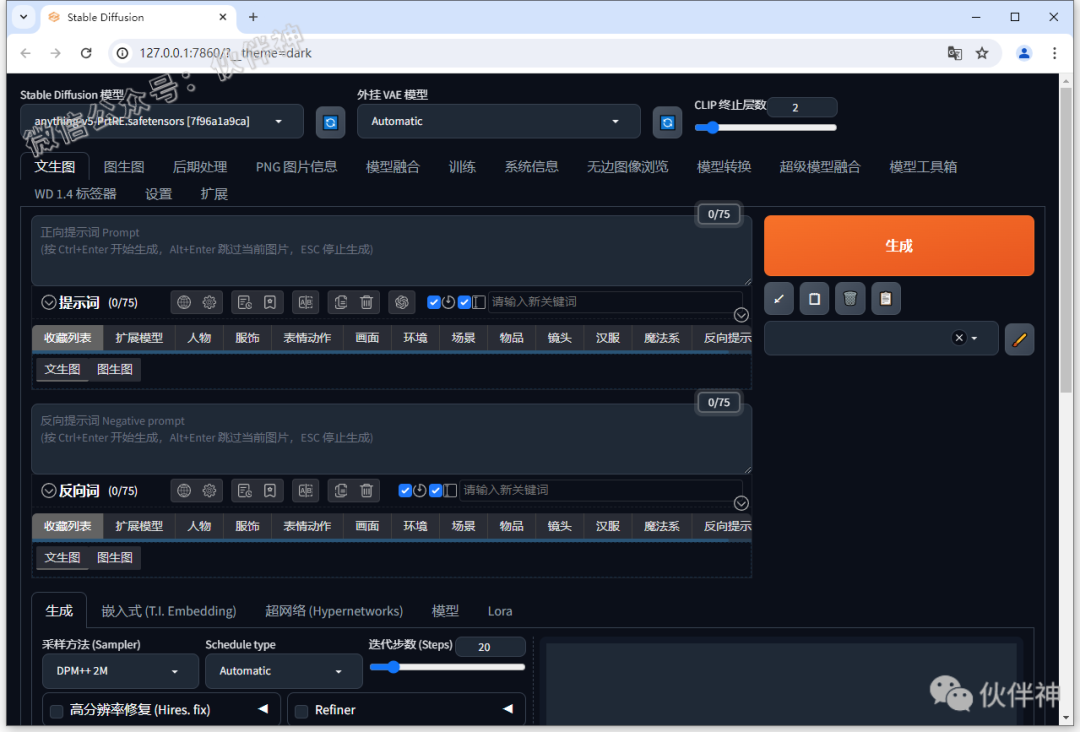Copy negative prompt via 反向词 copy icon
This screenshot has height=732, width=1080.
coord(341,490)
